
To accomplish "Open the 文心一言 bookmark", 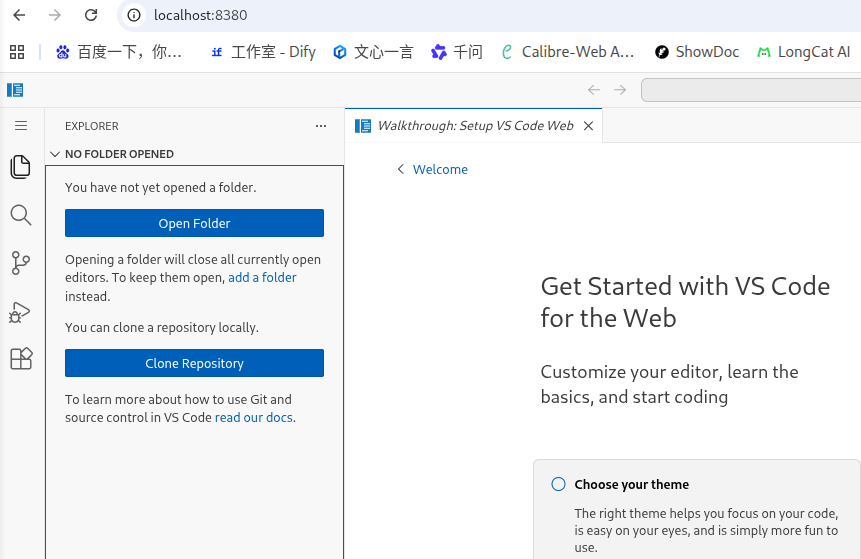I will coord(373,52).
